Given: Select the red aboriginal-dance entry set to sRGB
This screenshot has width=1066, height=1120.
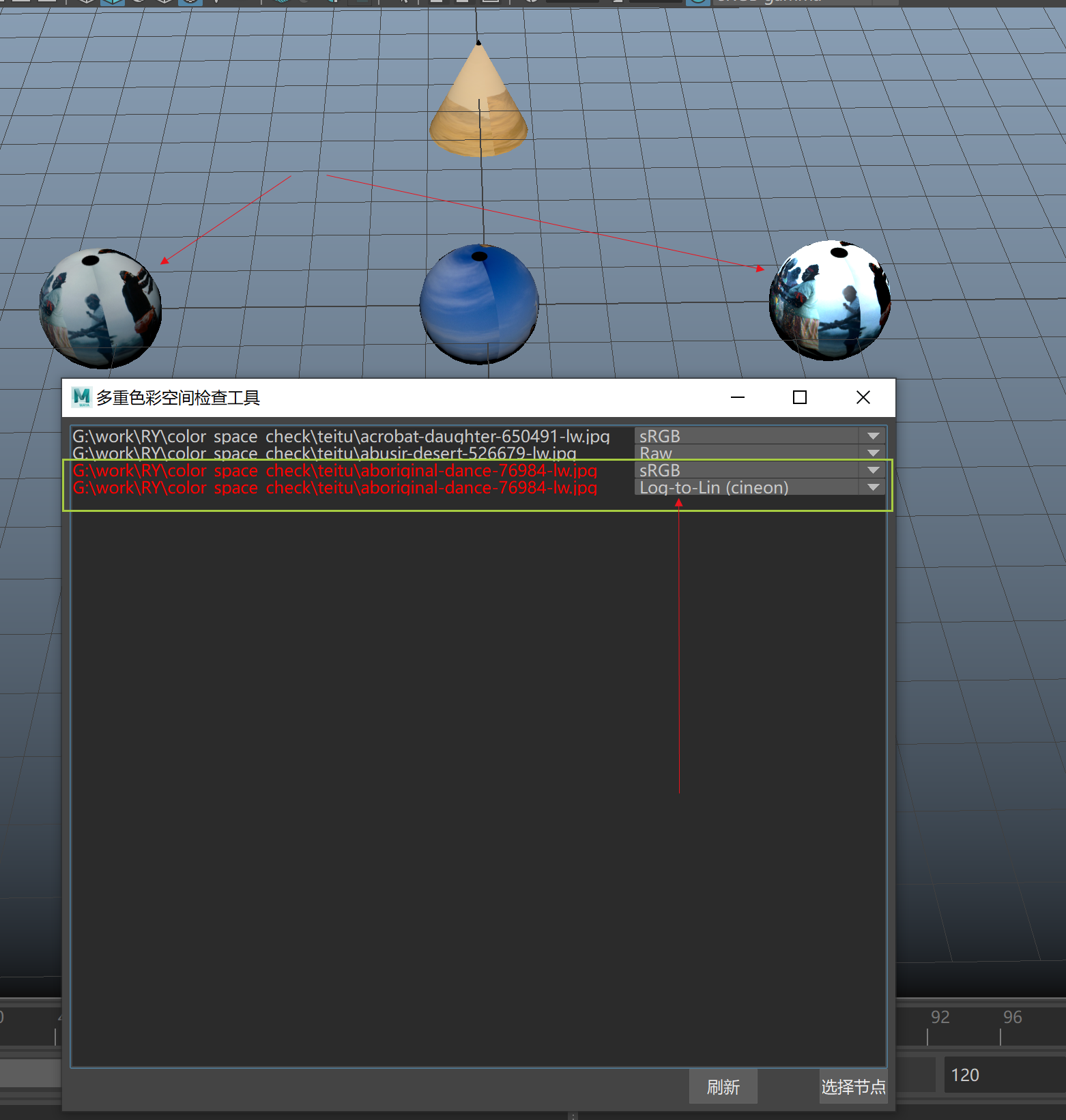Looking at the screenshot, I should coord(335,470).
